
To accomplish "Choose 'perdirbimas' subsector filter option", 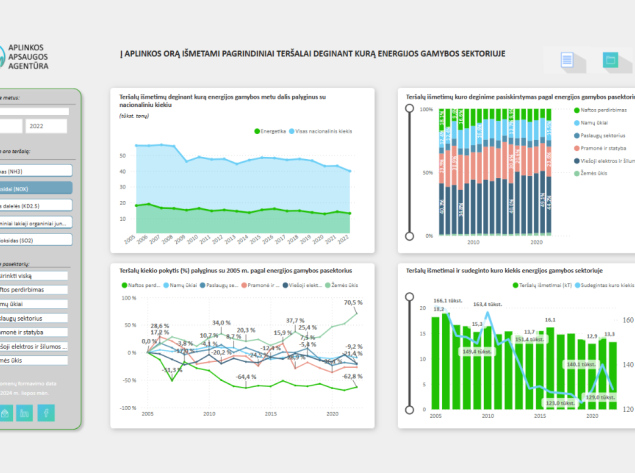I will (34, 290).
